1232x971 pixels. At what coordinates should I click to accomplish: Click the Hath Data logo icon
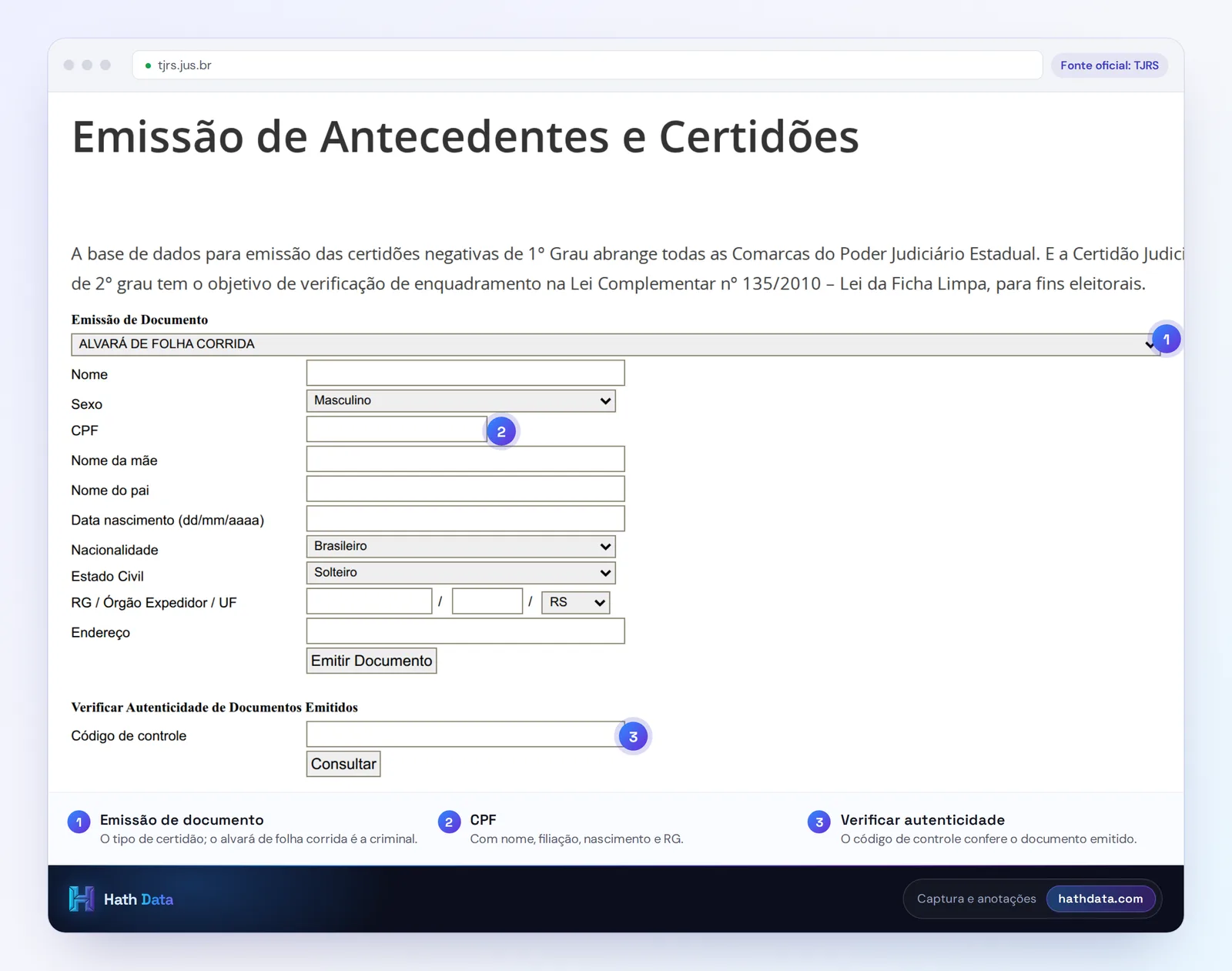82,899
